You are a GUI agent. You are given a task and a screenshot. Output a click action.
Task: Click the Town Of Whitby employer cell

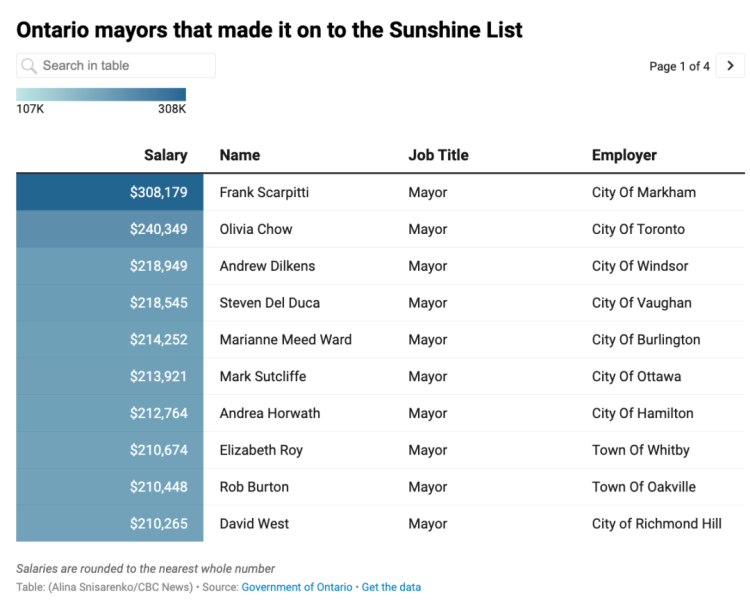[x=640, y=450]
